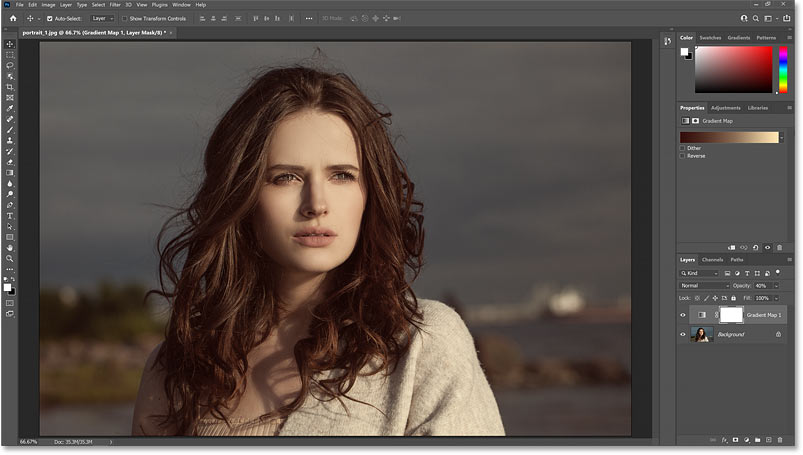The image size is (803, 455).
Task: Select the Brush tool
Action: coord(10,130)
